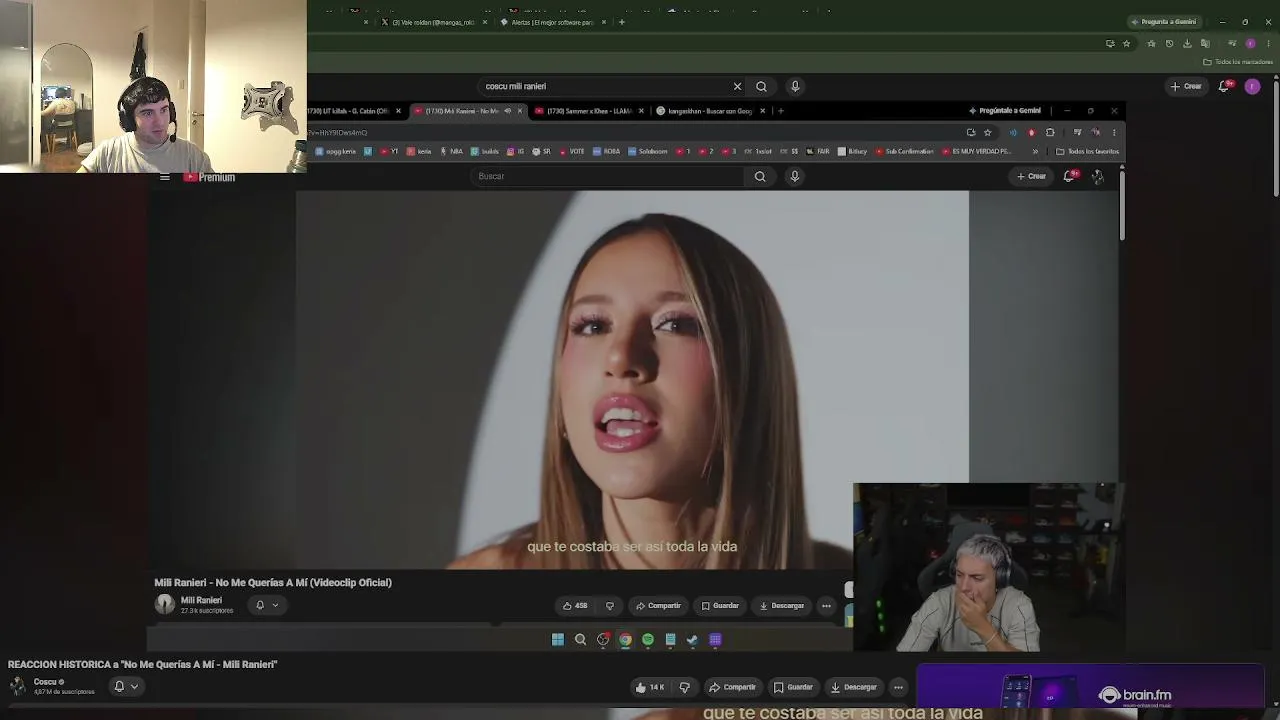Click the inner 'Crear' button
The width and height of the screenshot is (1280, 720).
(1031, 176)
